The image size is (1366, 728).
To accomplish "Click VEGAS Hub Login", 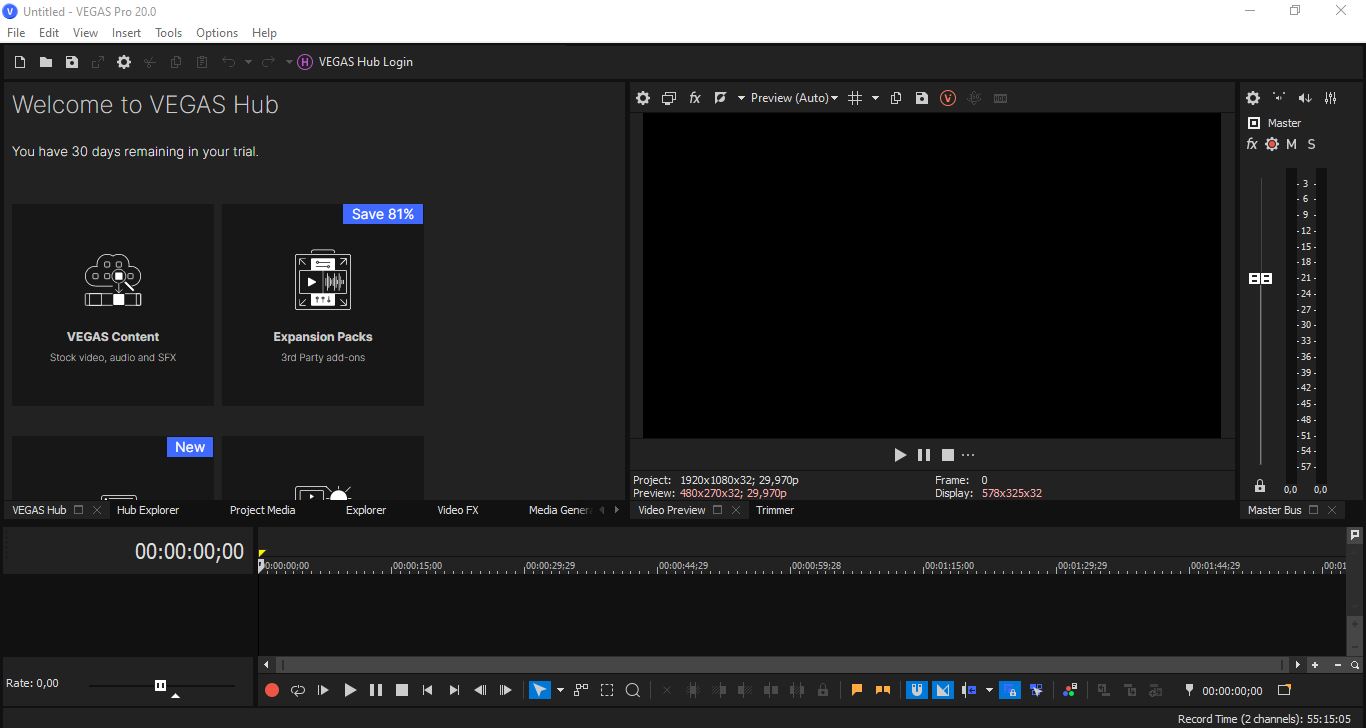I will [366, 62].
